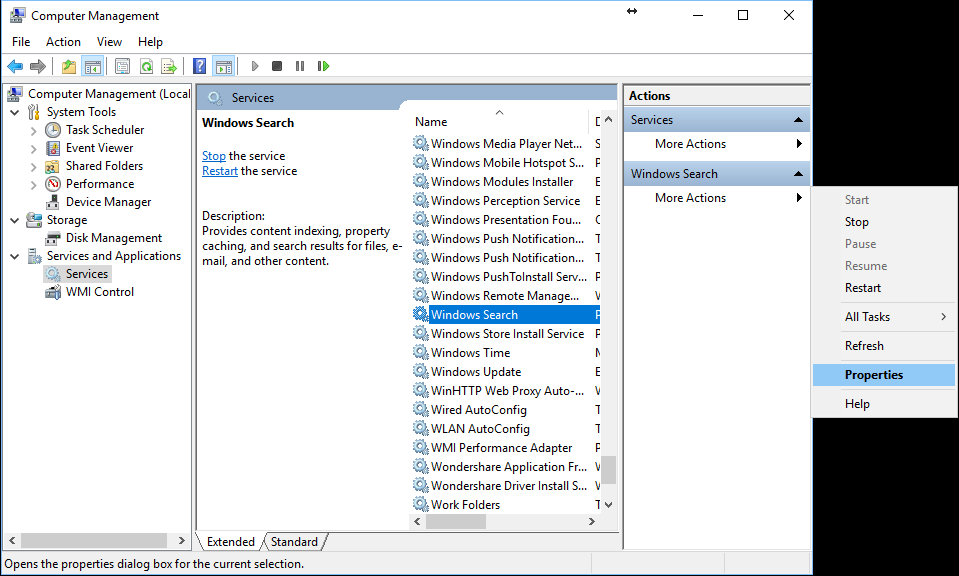Select the Task Scheduler tree node

click(x=105, y=130)
